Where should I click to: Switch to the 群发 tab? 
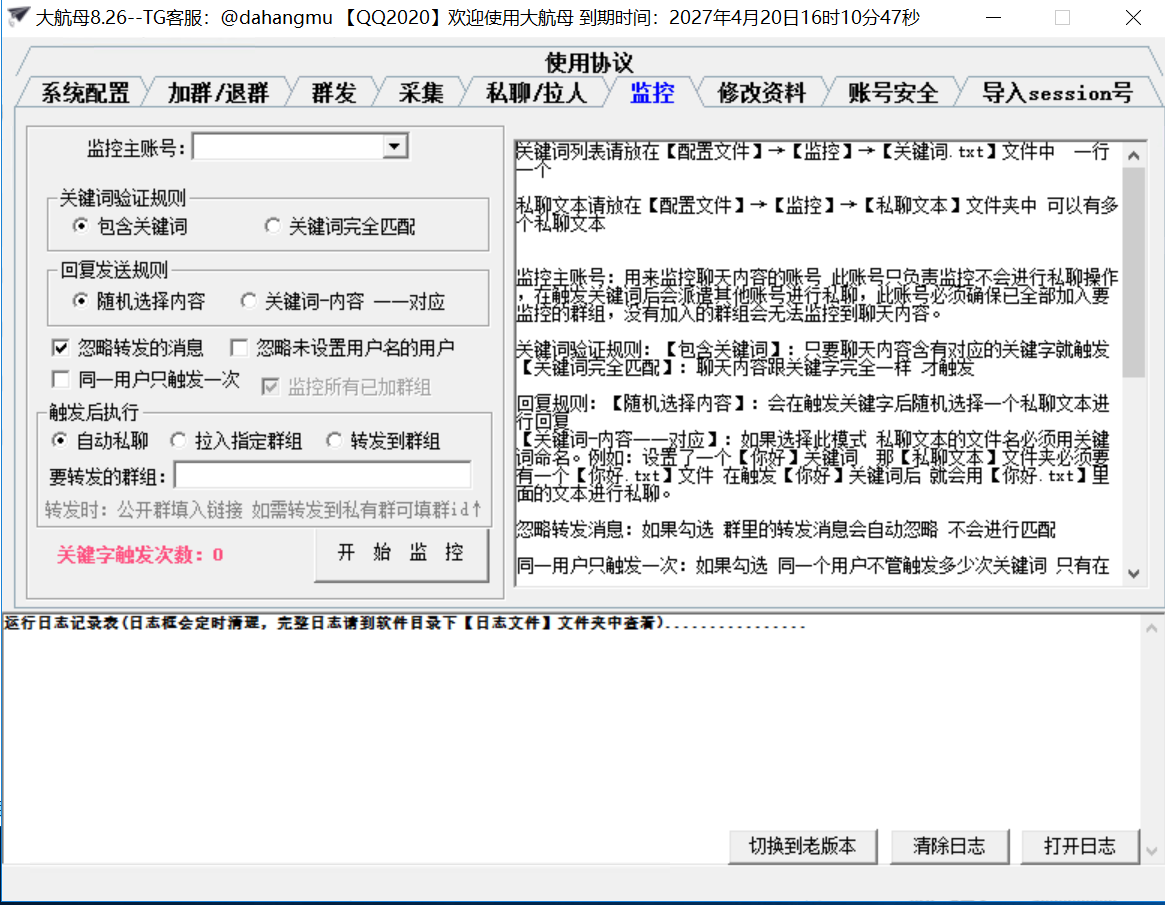(333, 93)
